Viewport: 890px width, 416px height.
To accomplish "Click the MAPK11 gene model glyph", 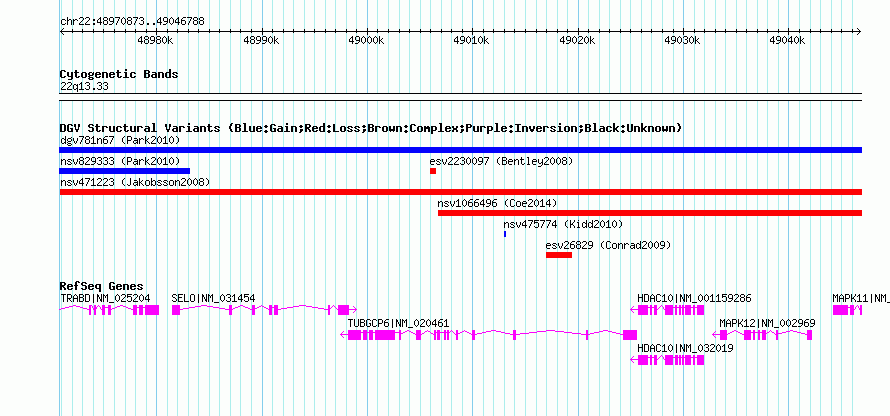I will tap(847, 310).
